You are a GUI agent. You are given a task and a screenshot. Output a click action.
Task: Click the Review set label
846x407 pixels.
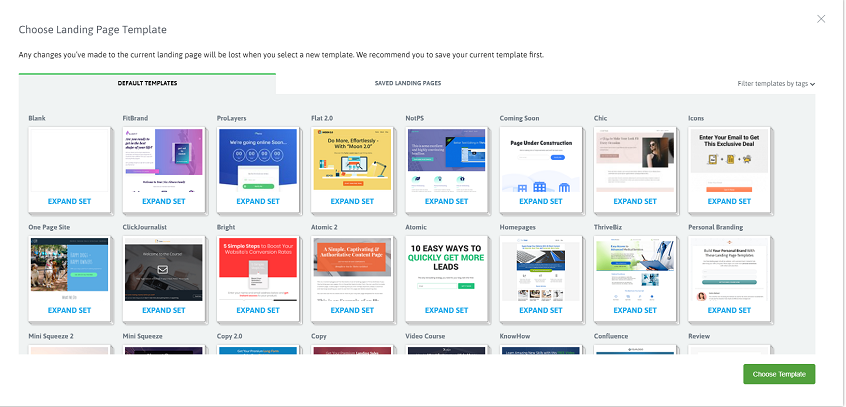pos(699,336)
